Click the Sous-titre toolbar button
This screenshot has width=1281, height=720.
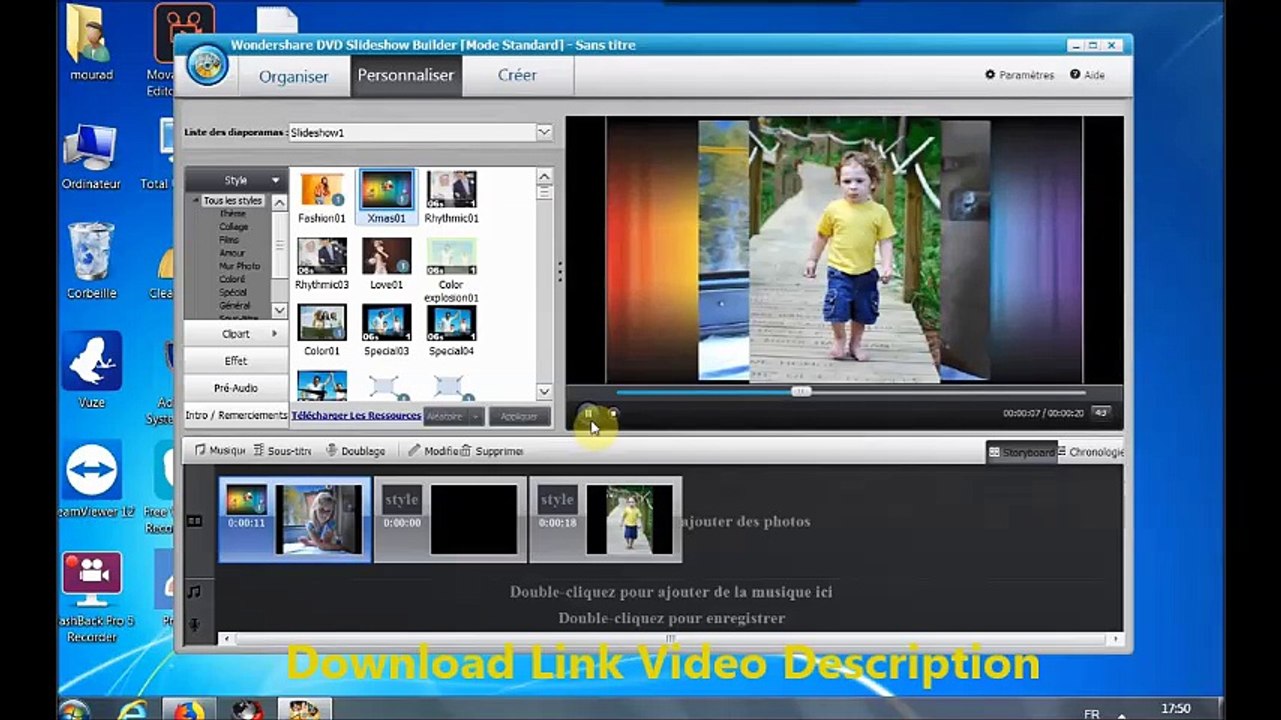282,451
